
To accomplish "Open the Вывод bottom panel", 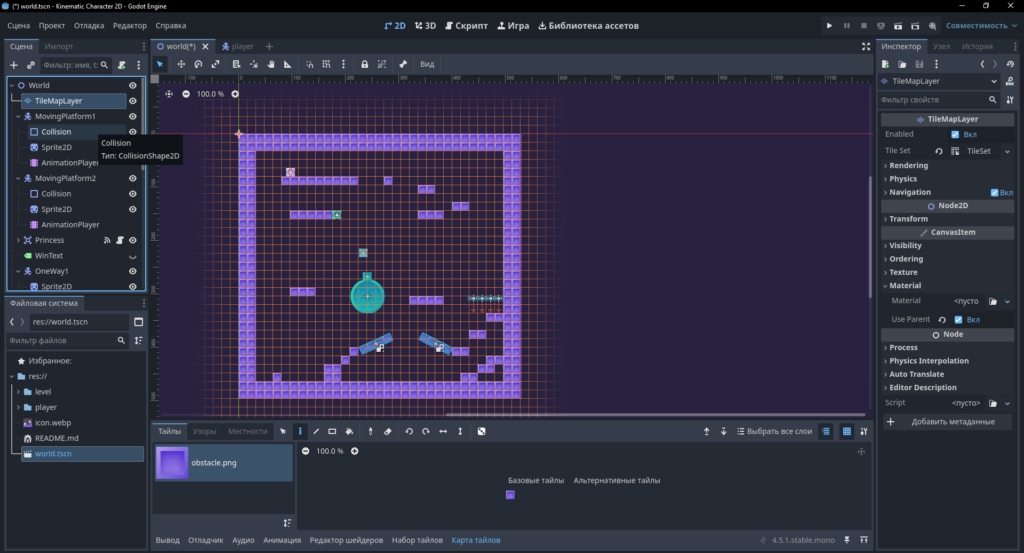I will (x=168, y=540).
